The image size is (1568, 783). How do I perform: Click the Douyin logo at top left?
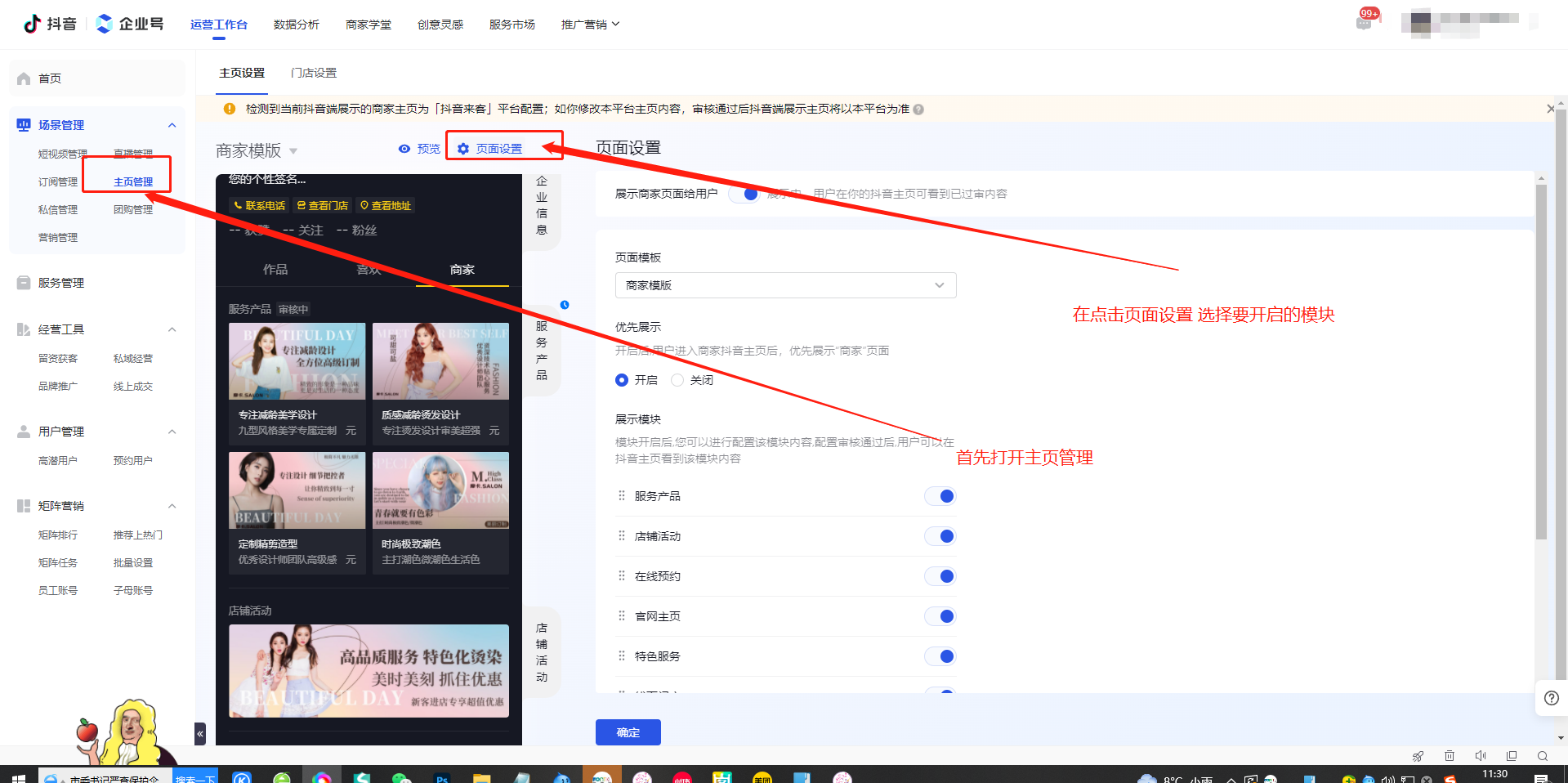(x=50, y=24)
